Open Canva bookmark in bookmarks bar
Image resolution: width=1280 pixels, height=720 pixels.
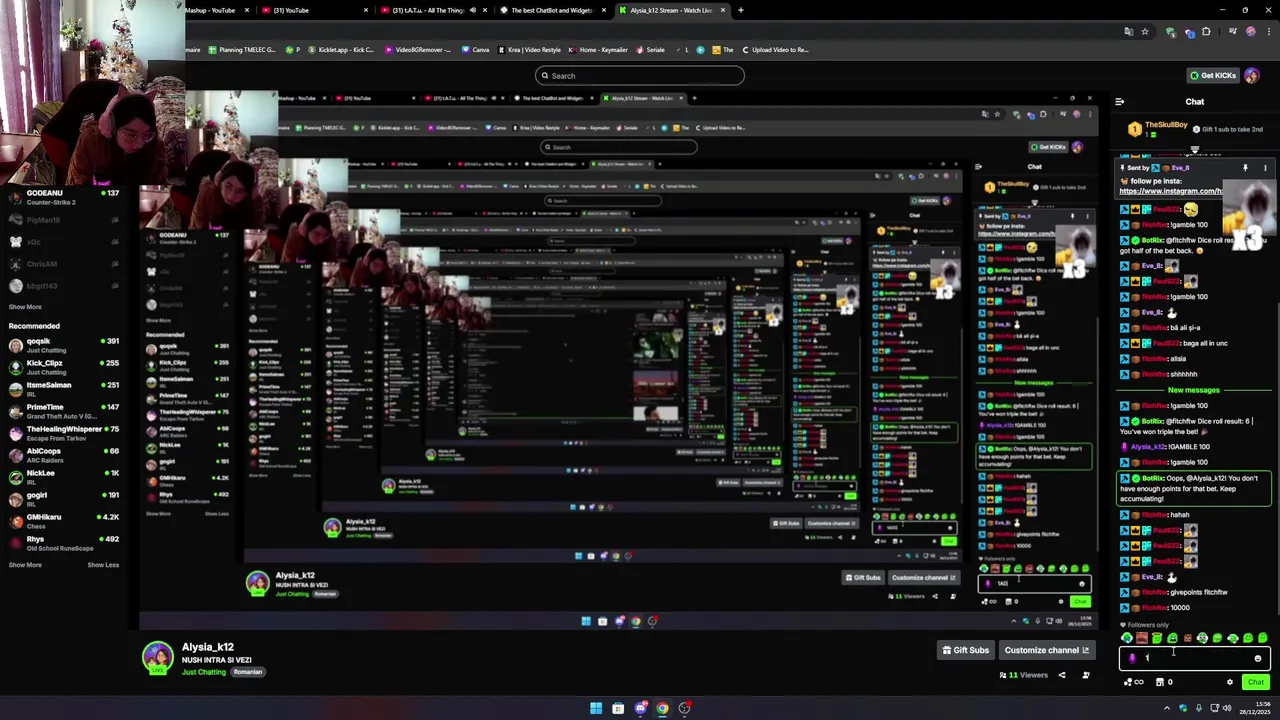[x=475, y=50]
